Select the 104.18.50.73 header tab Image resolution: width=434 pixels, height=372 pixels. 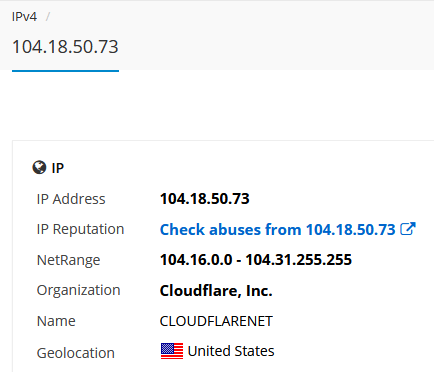click(x=65, y=47)
